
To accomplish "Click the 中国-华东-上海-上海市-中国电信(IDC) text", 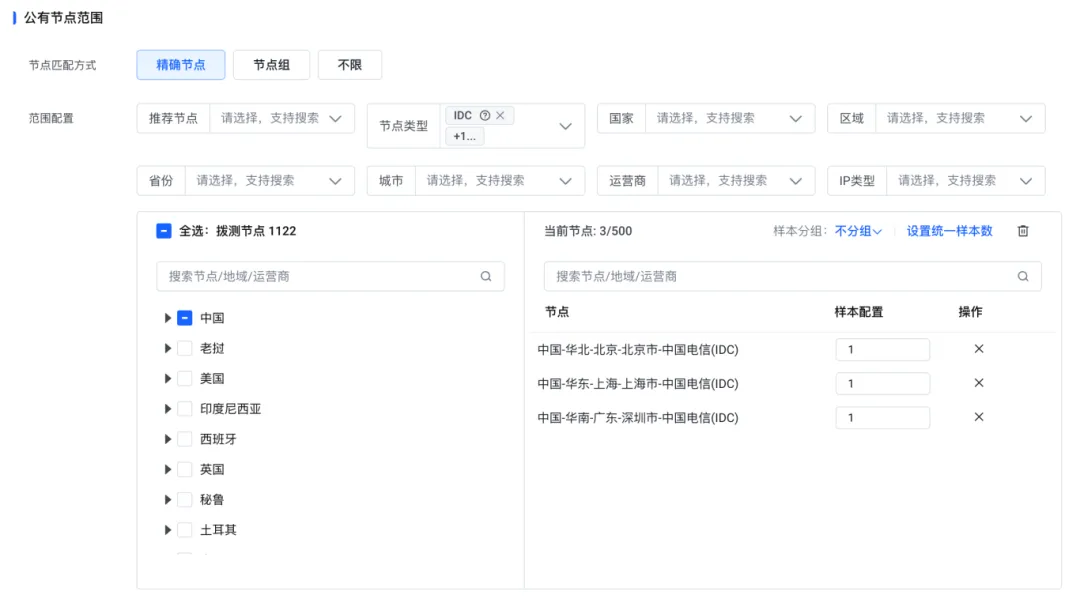I will [x=638, y=383].
